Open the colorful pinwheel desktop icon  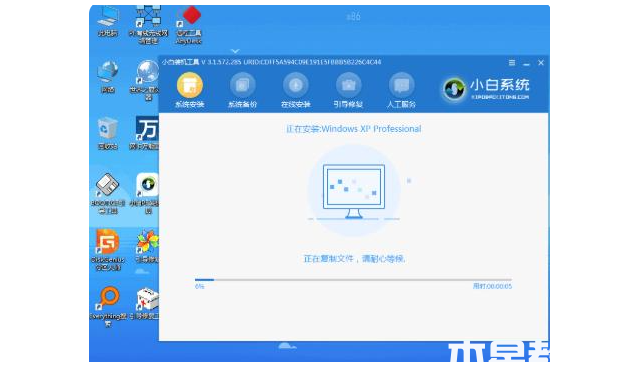pyautogui.click(x=147, y=246)
